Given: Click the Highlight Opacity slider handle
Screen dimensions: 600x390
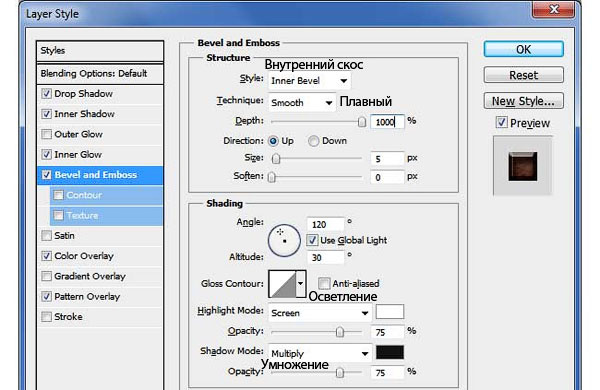Looking at the screenshot, I should [x=340, y=331].
